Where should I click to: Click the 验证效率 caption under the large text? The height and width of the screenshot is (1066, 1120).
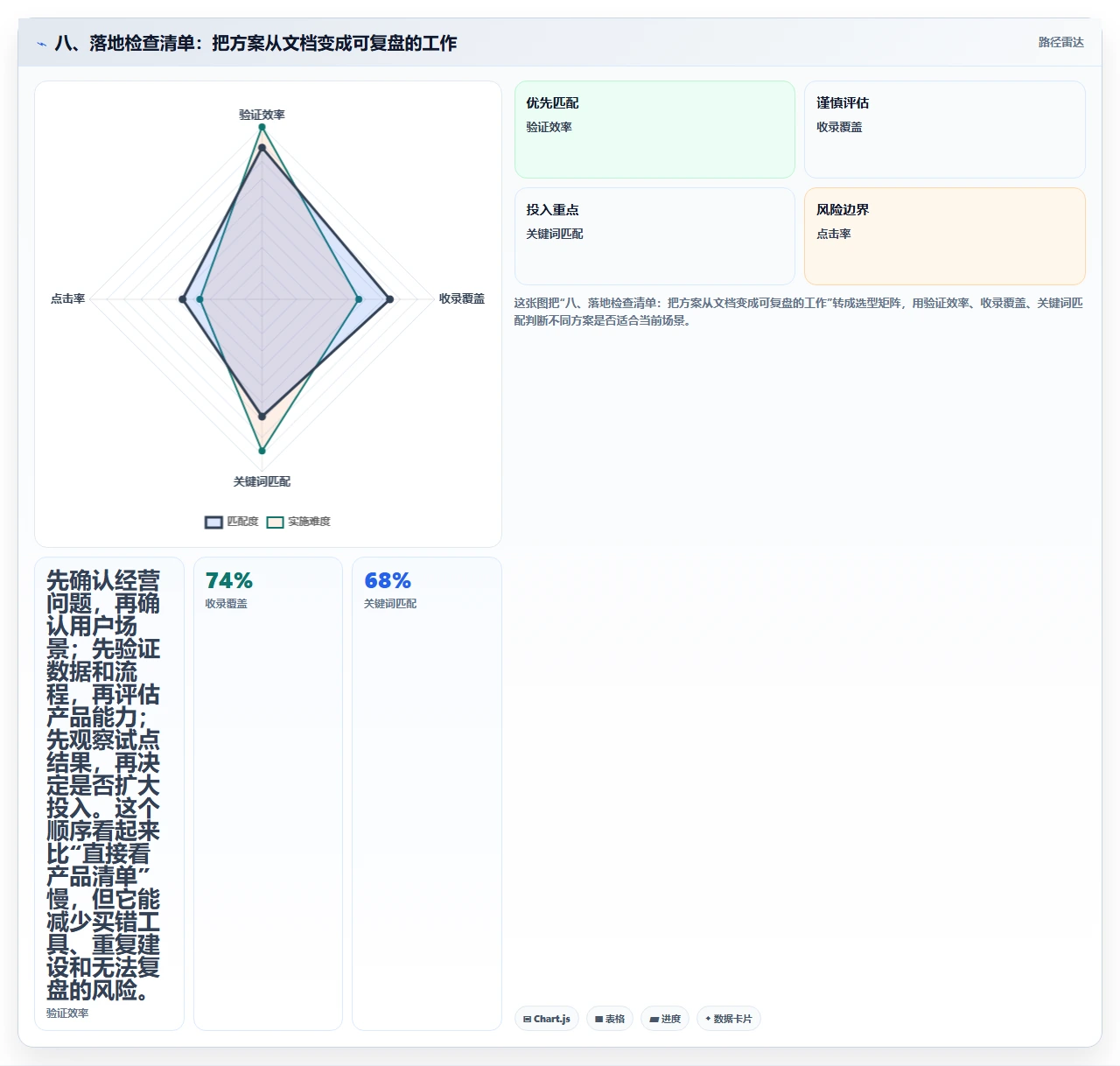[x=67, y=1013]
